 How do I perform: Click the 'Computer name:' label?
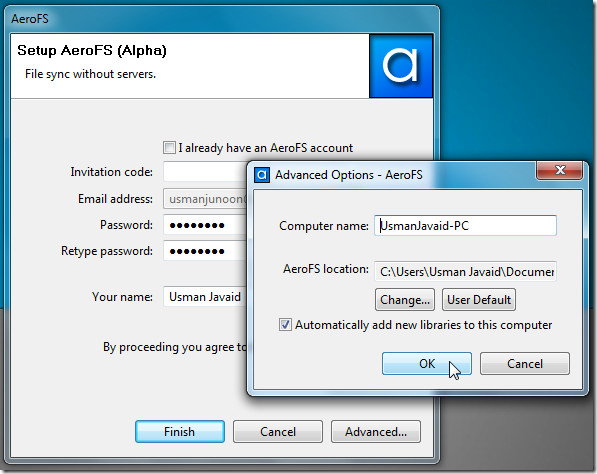click(x=324, y=226)
